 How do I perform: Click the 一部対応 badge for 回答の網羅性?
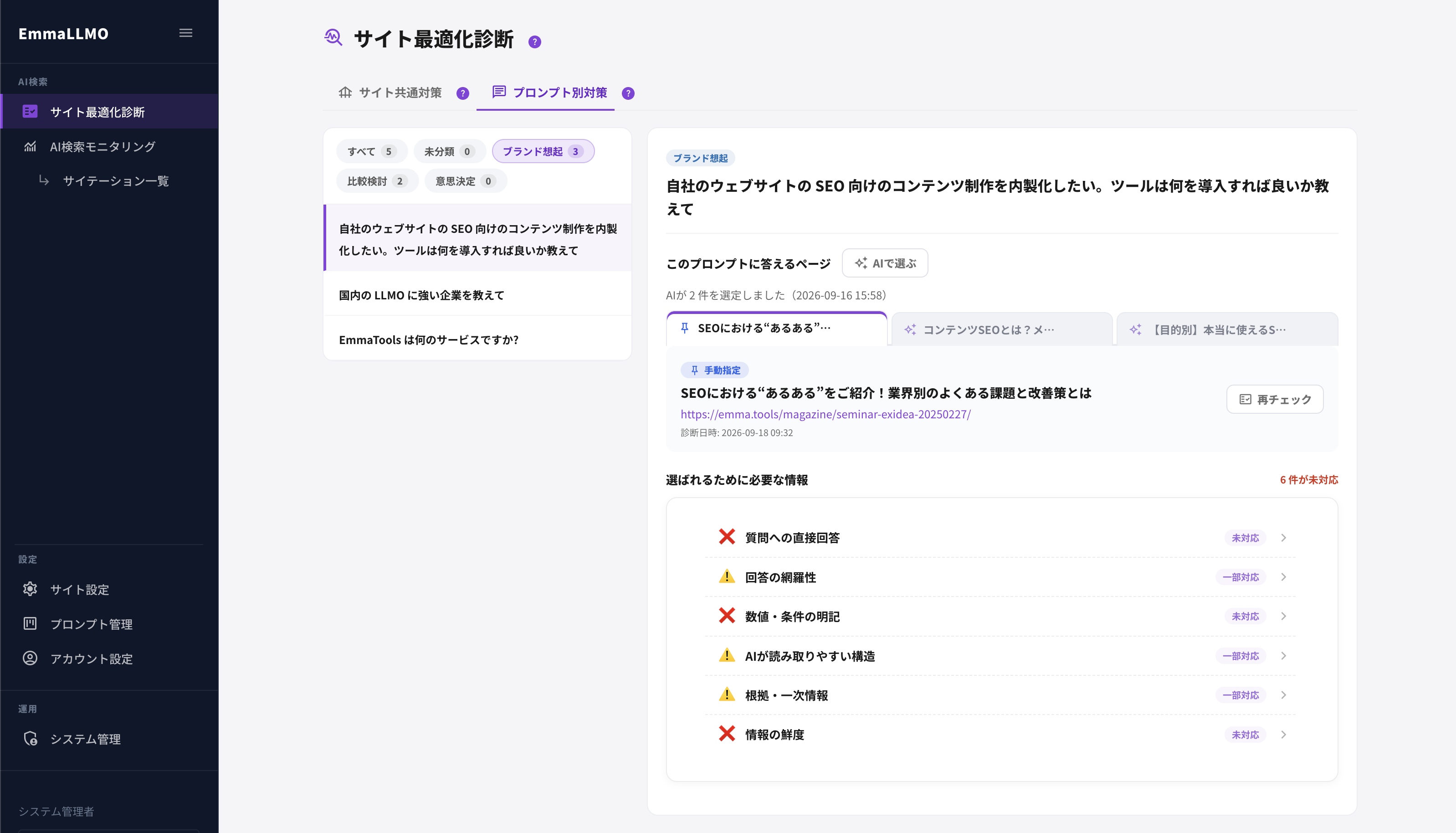pos(1241,577)
